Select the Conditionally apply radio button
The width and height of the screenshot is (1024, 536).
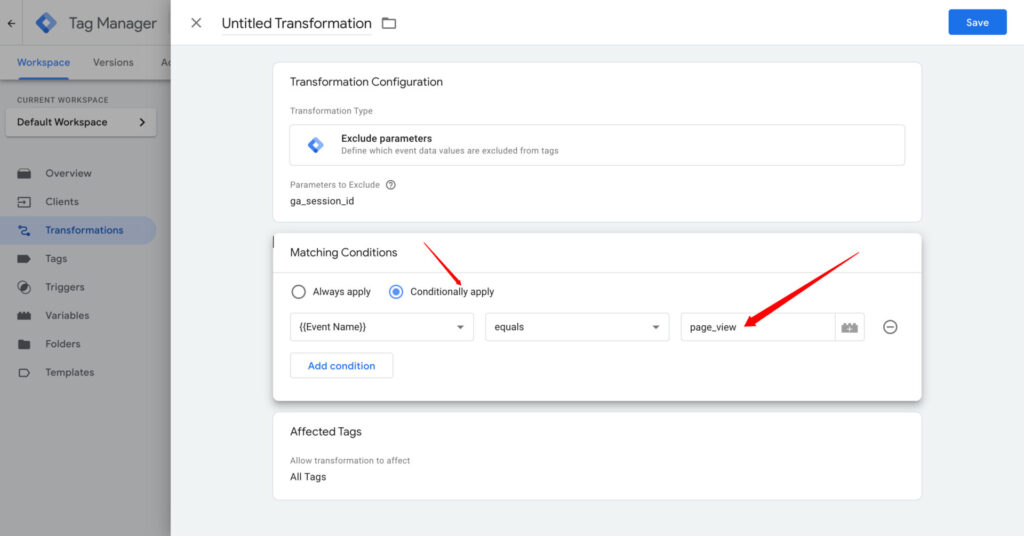(x=396, y=292)
